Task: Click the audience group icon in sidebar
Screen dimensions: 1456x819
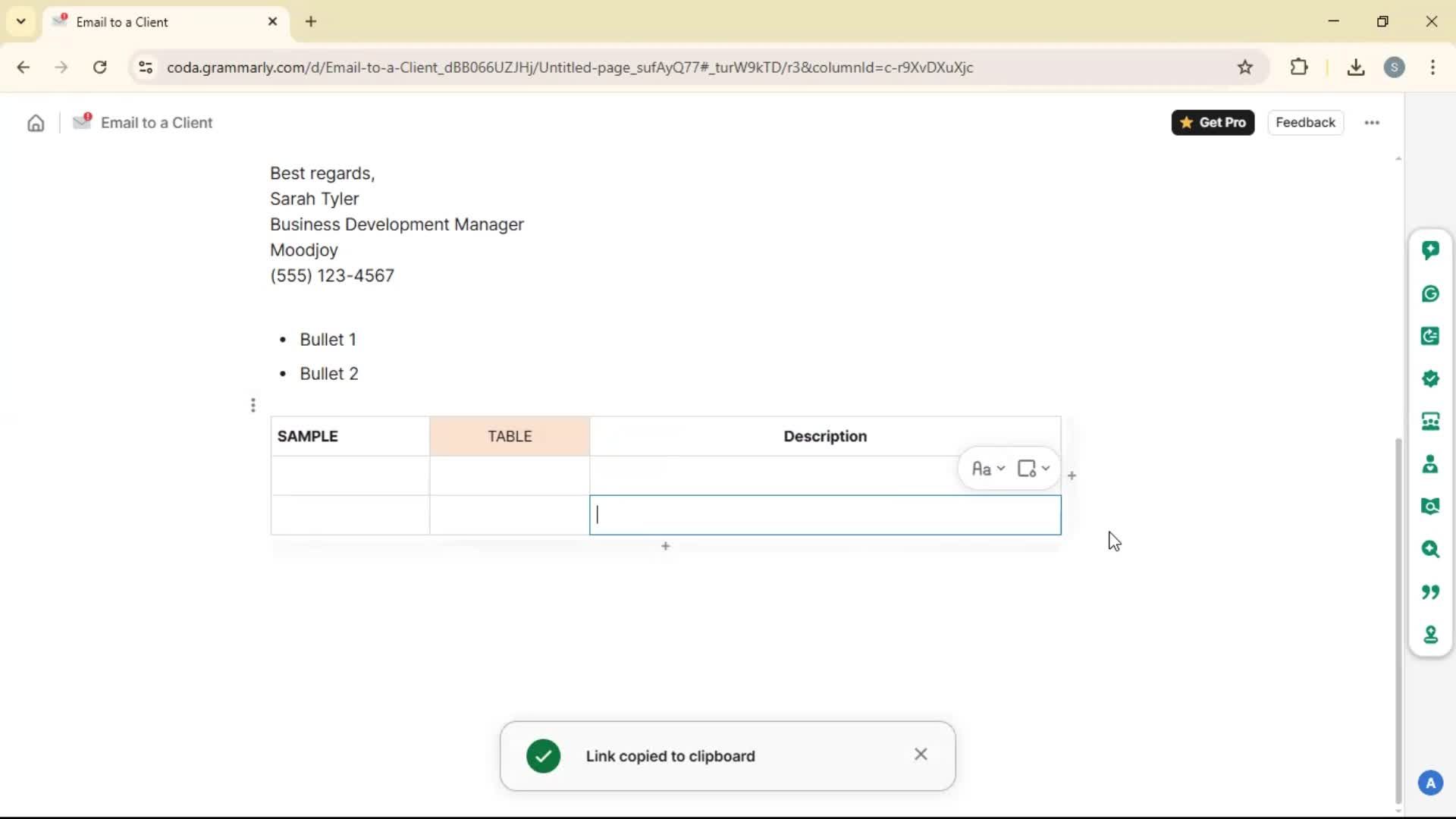Action: coord(1430,422)
